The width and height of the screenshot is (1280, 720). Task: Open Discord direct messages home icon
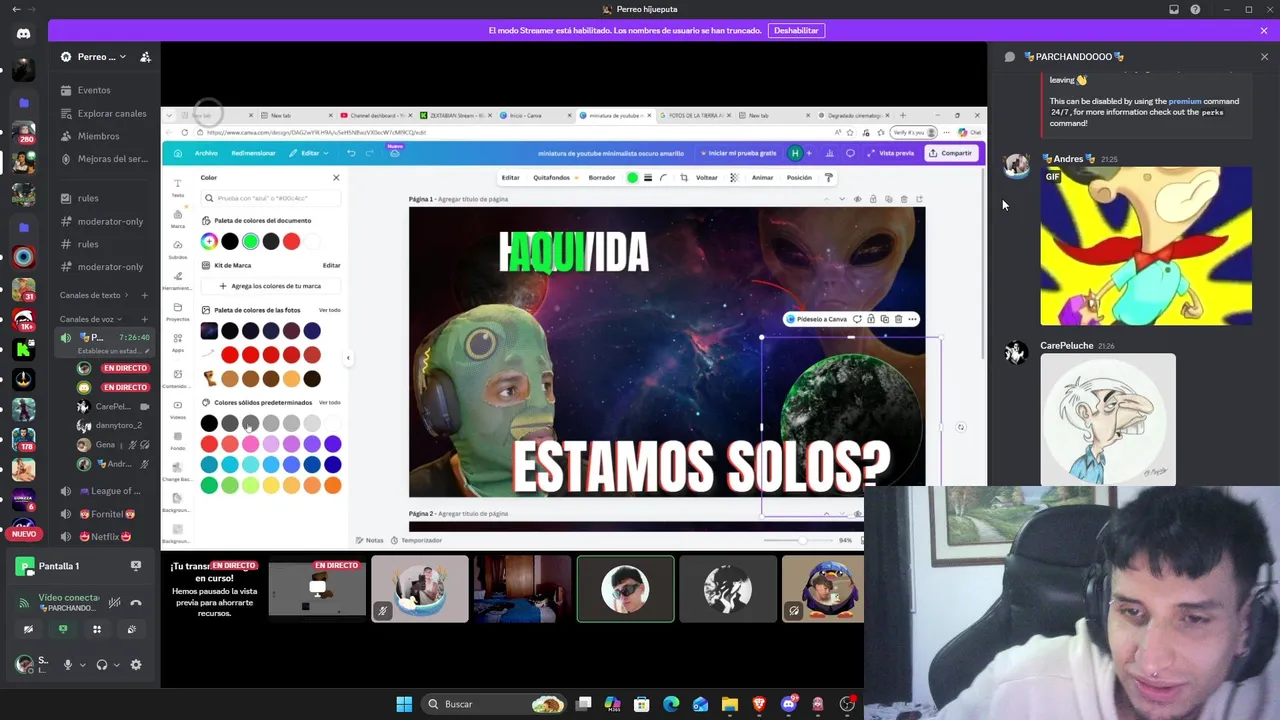23,33
